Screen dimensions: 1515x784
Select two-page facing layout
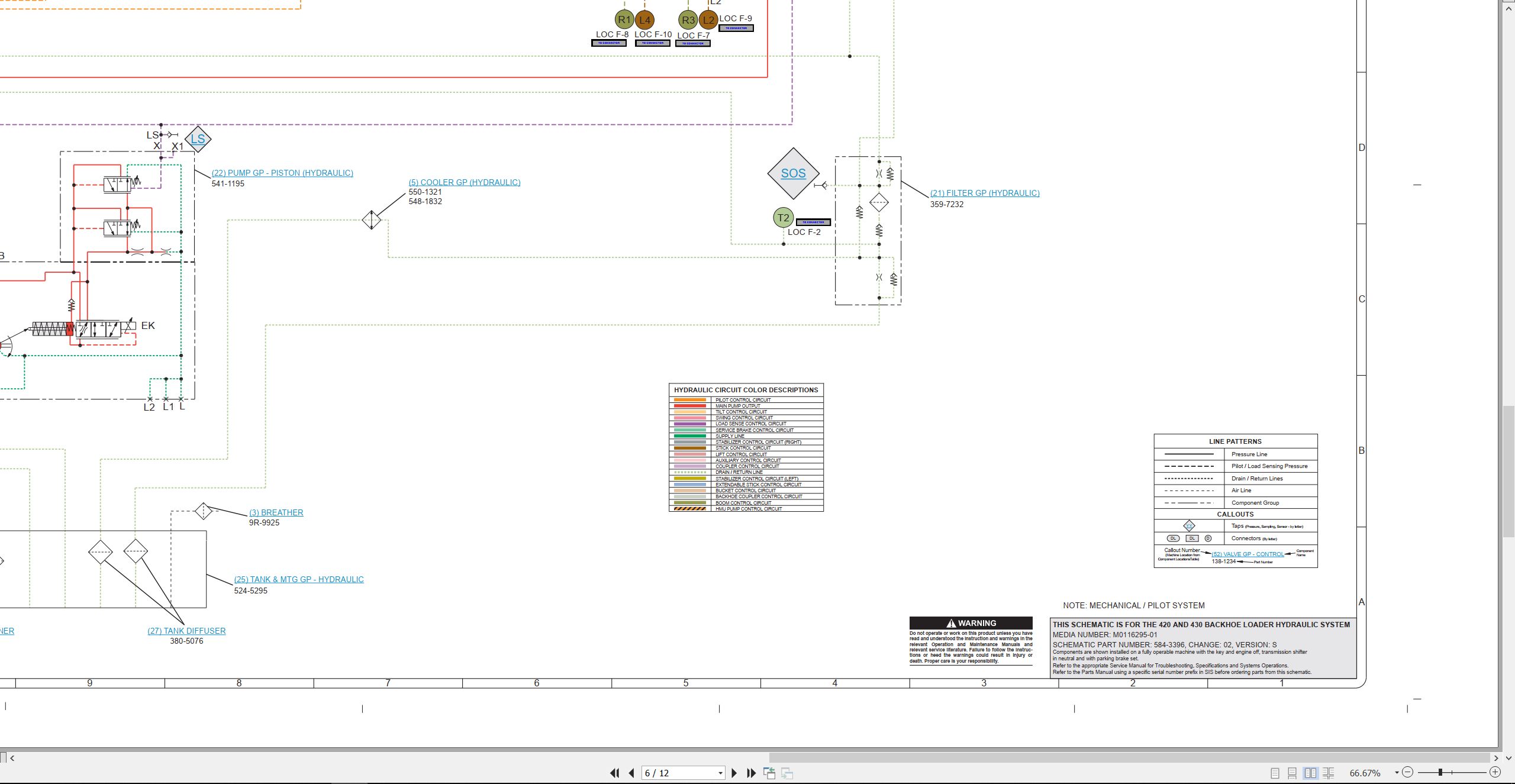[1310, 773]
